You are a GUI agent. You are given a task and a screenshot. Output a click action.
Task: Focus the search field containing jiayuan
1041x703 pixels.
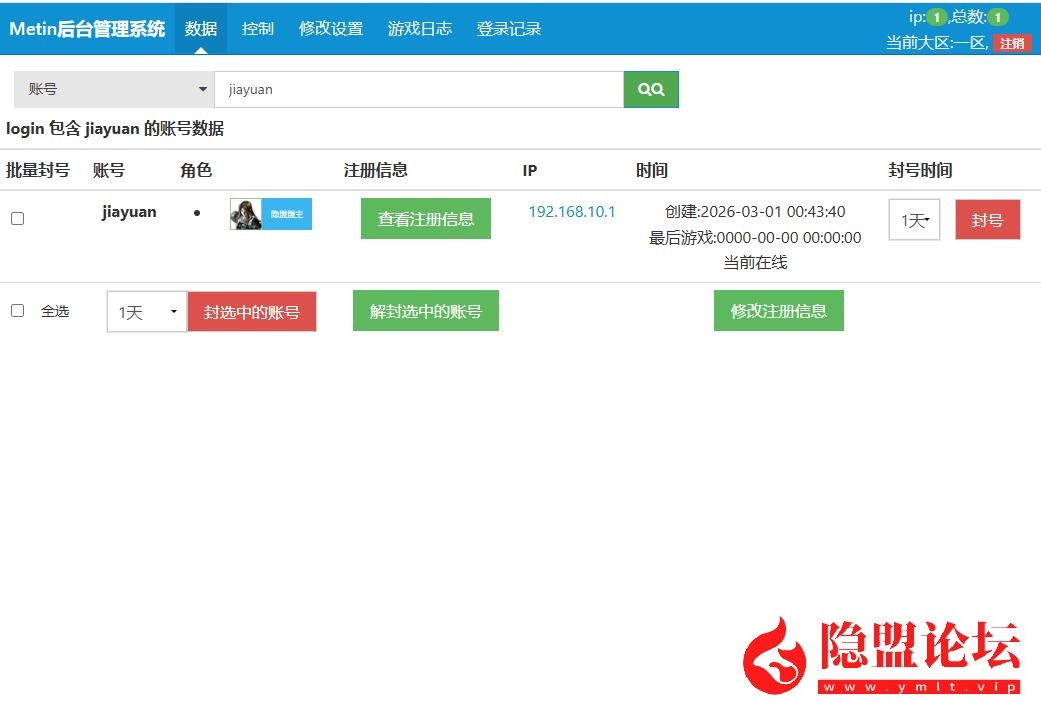pos(419,89)
